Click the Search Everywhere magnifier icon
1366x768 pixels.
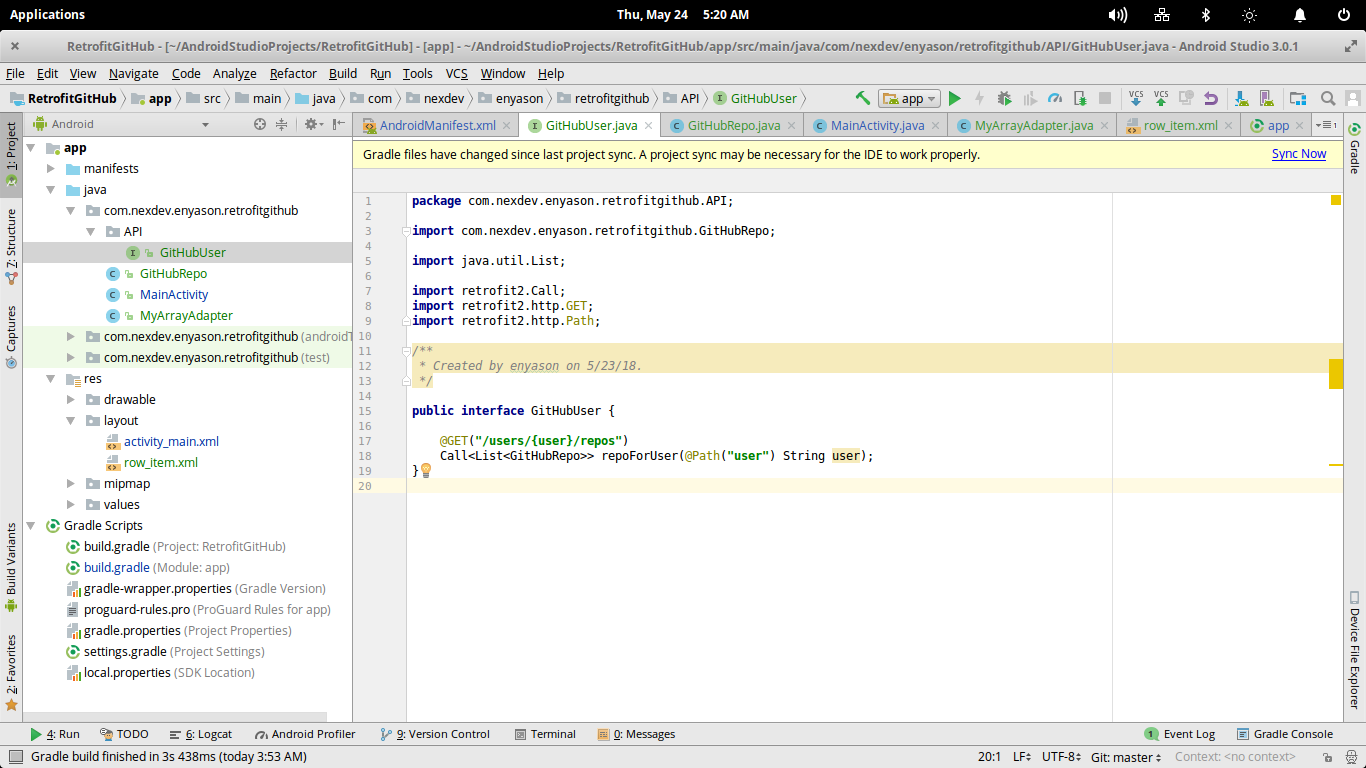(x=1328, y=98)
